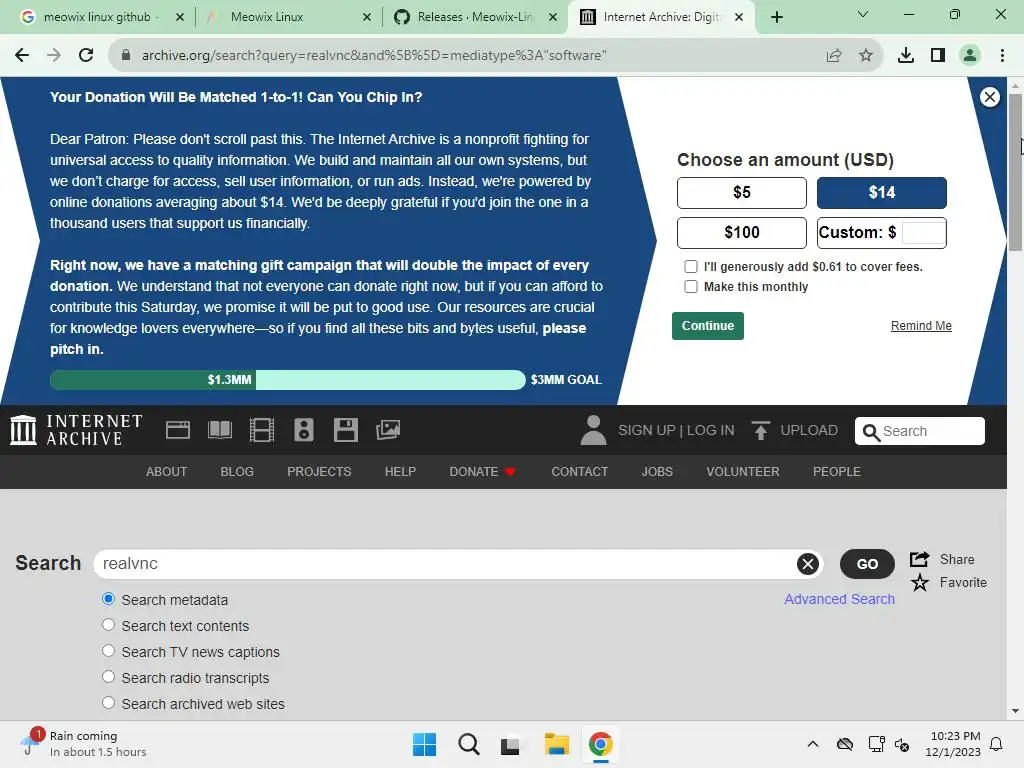
Task: Open the JOBS menu item
Action: 657,472
